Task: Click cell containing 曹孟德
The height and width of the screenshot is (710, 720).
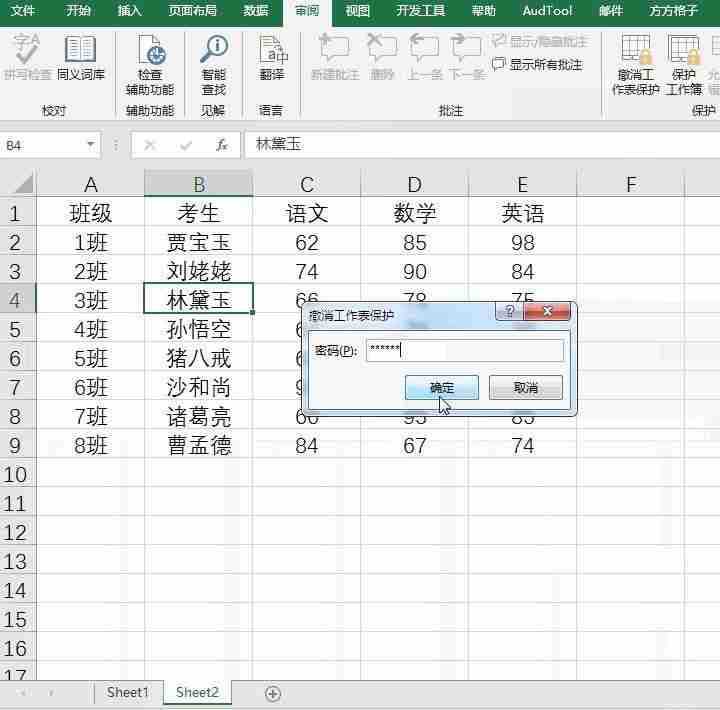Action: coord(198,445)
